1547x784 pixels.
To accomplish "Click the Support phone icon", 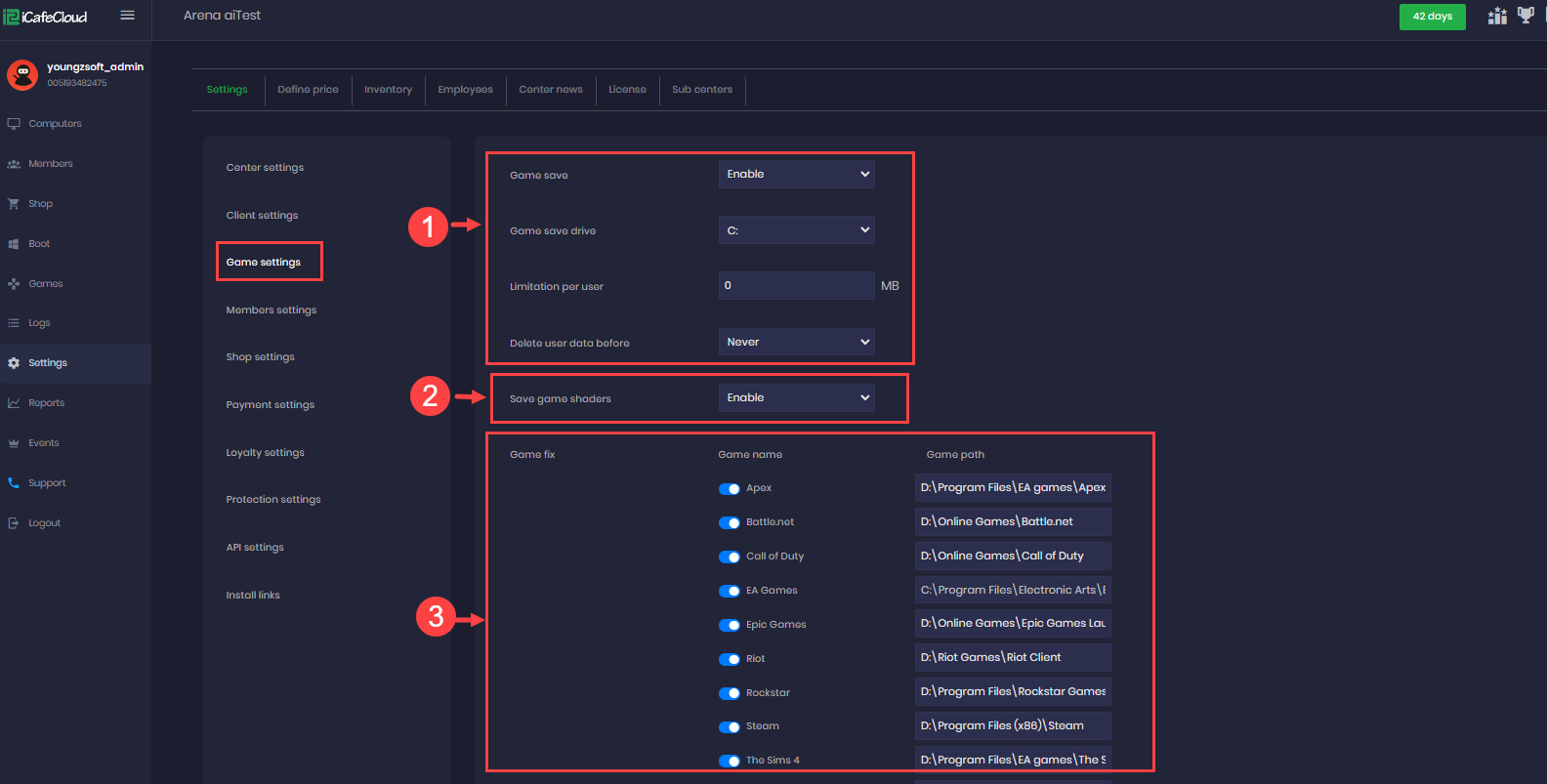I will pos(14,483).
